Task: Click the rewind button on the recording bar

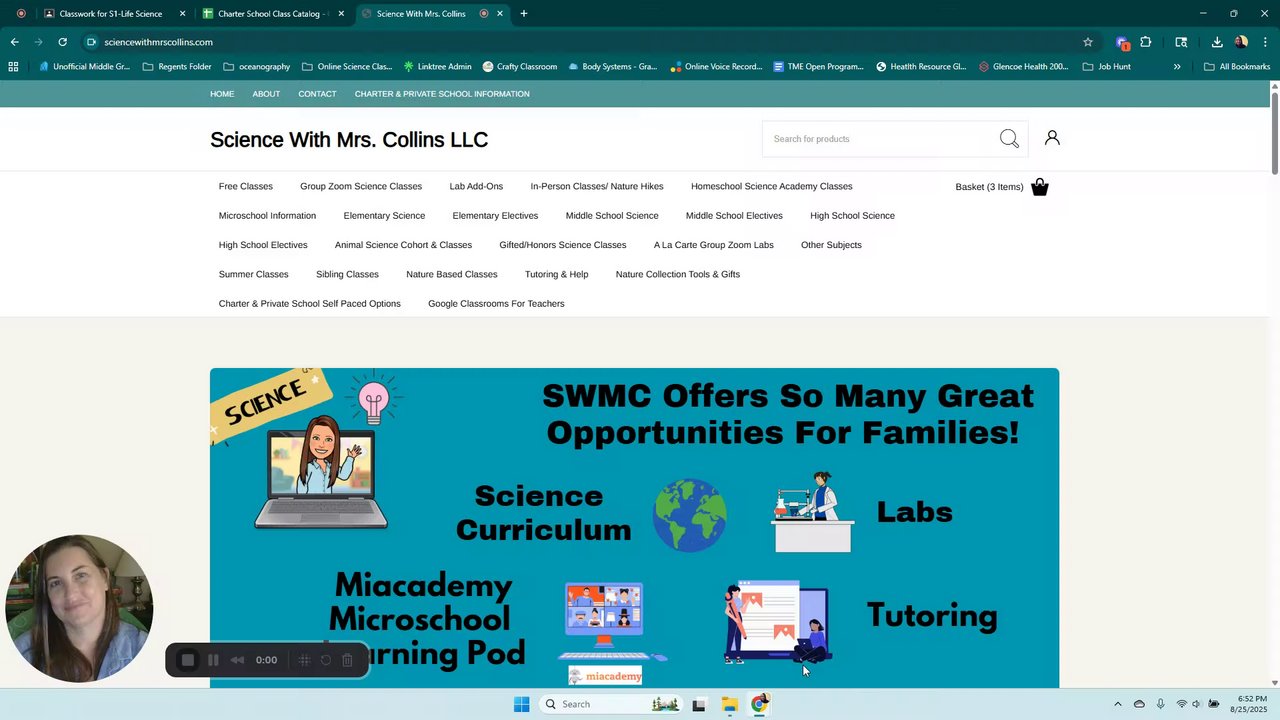Action: click(237, 660)
